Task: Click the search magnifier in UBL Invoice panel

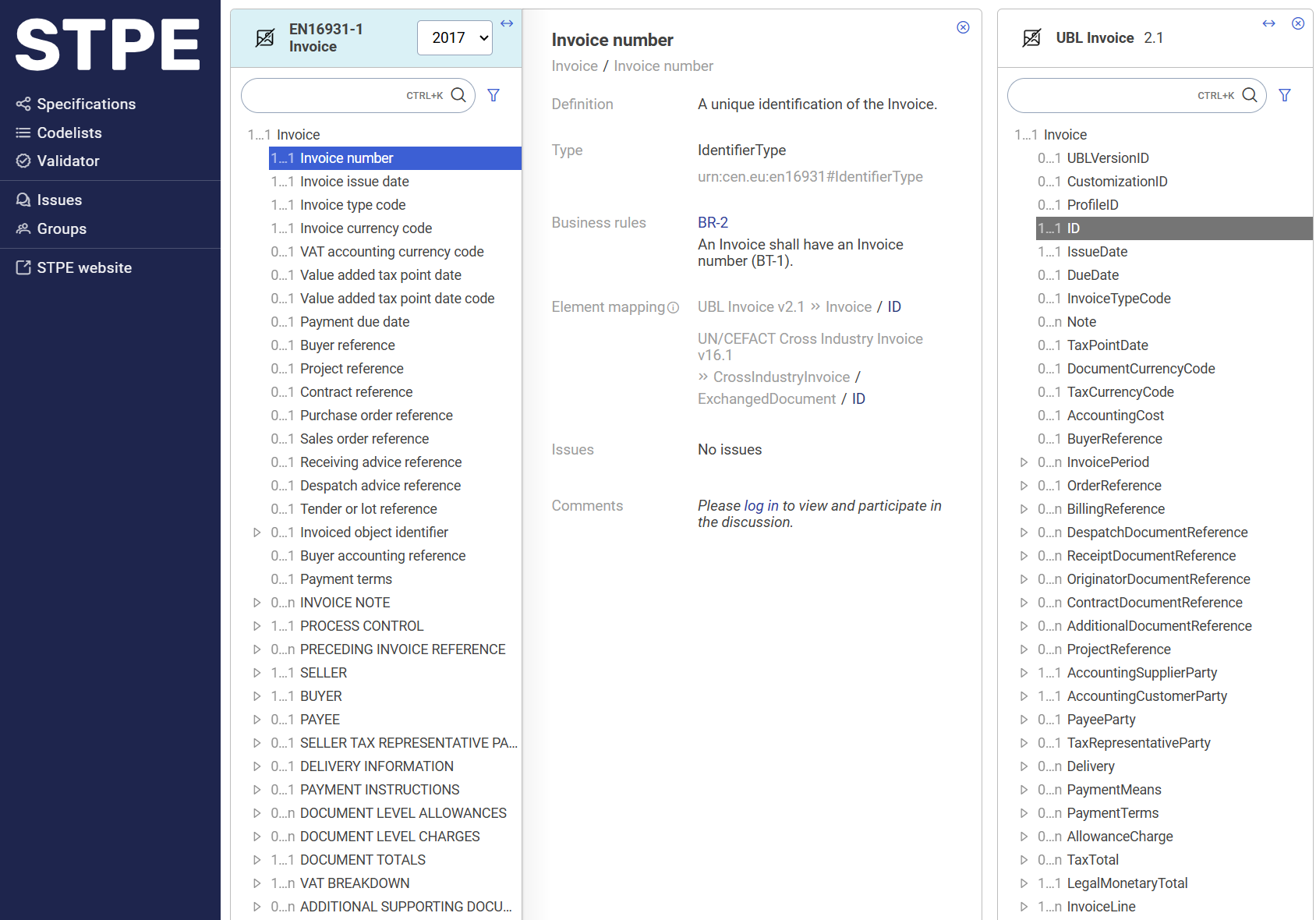Action: [1250, 95]
